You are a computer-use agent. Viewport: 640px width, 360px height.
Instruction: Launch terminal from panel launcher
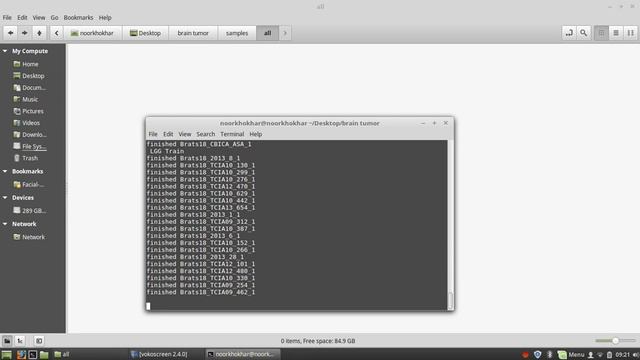tap(33, 354)
